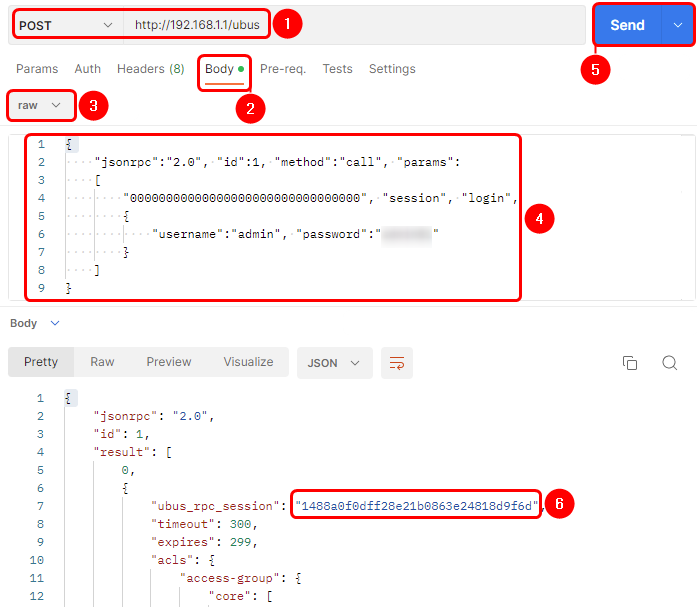Switch response view to Raw
The width and height of the screenshot is (697, 613).
(102, 362)
